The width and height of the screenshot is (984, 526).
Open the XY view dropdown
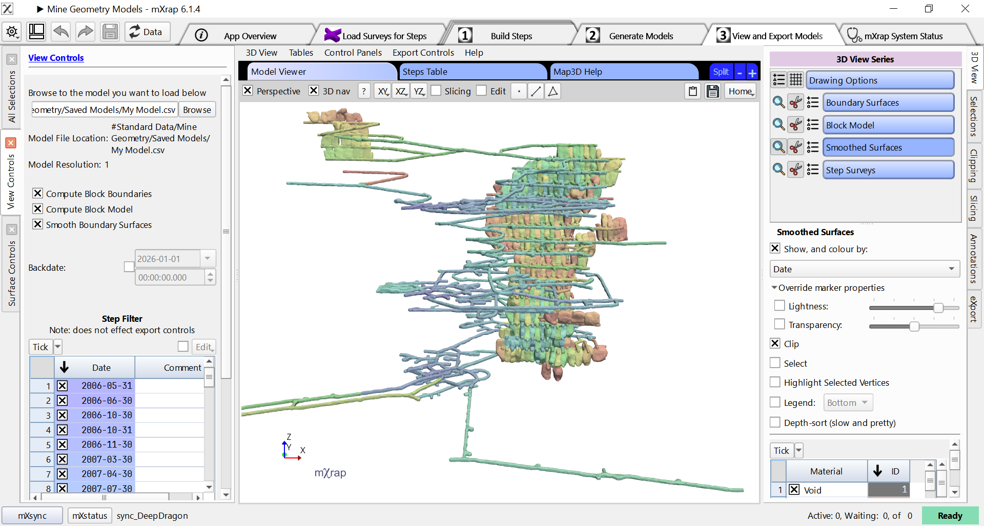[383, 91]
